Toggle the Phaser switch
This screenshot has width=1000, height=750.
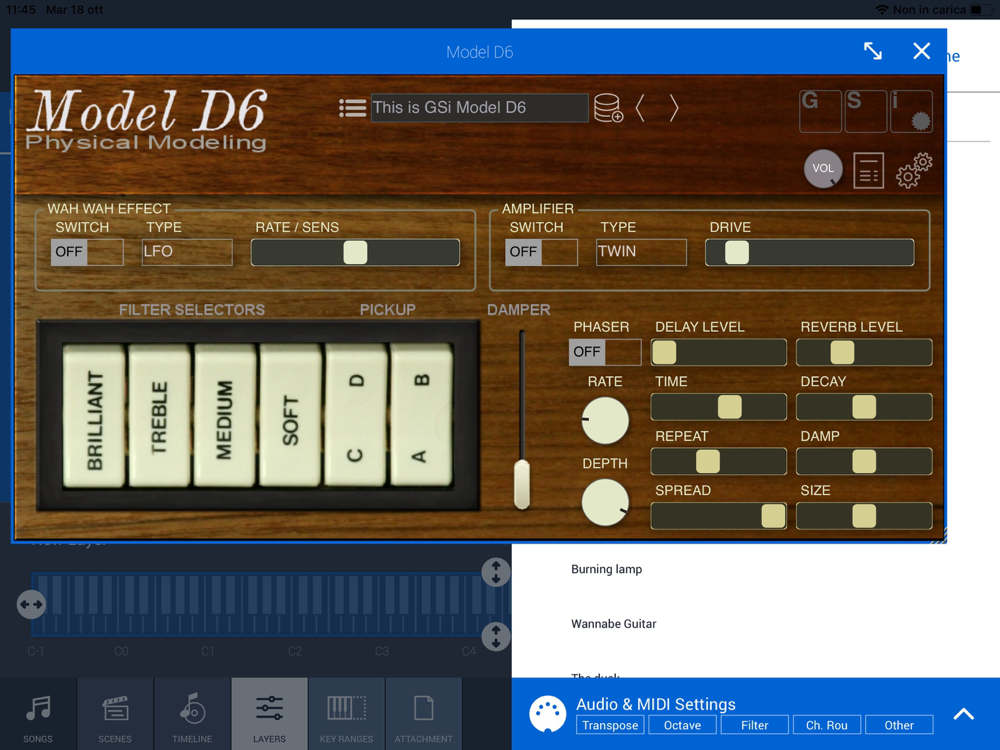tap(605, 352)
